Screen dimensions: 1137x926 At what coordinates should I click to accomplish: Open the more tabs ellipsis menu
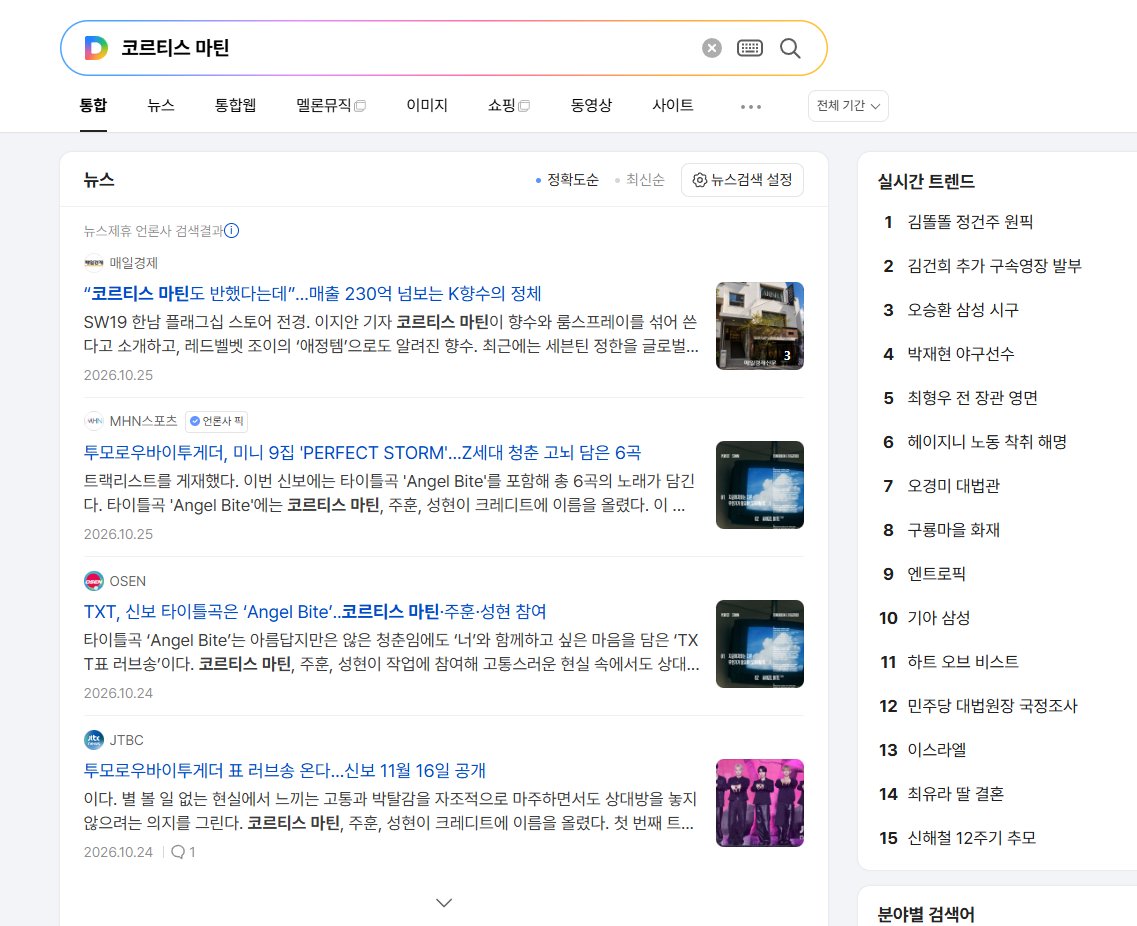pyautogui.click(x=751, y=107)
